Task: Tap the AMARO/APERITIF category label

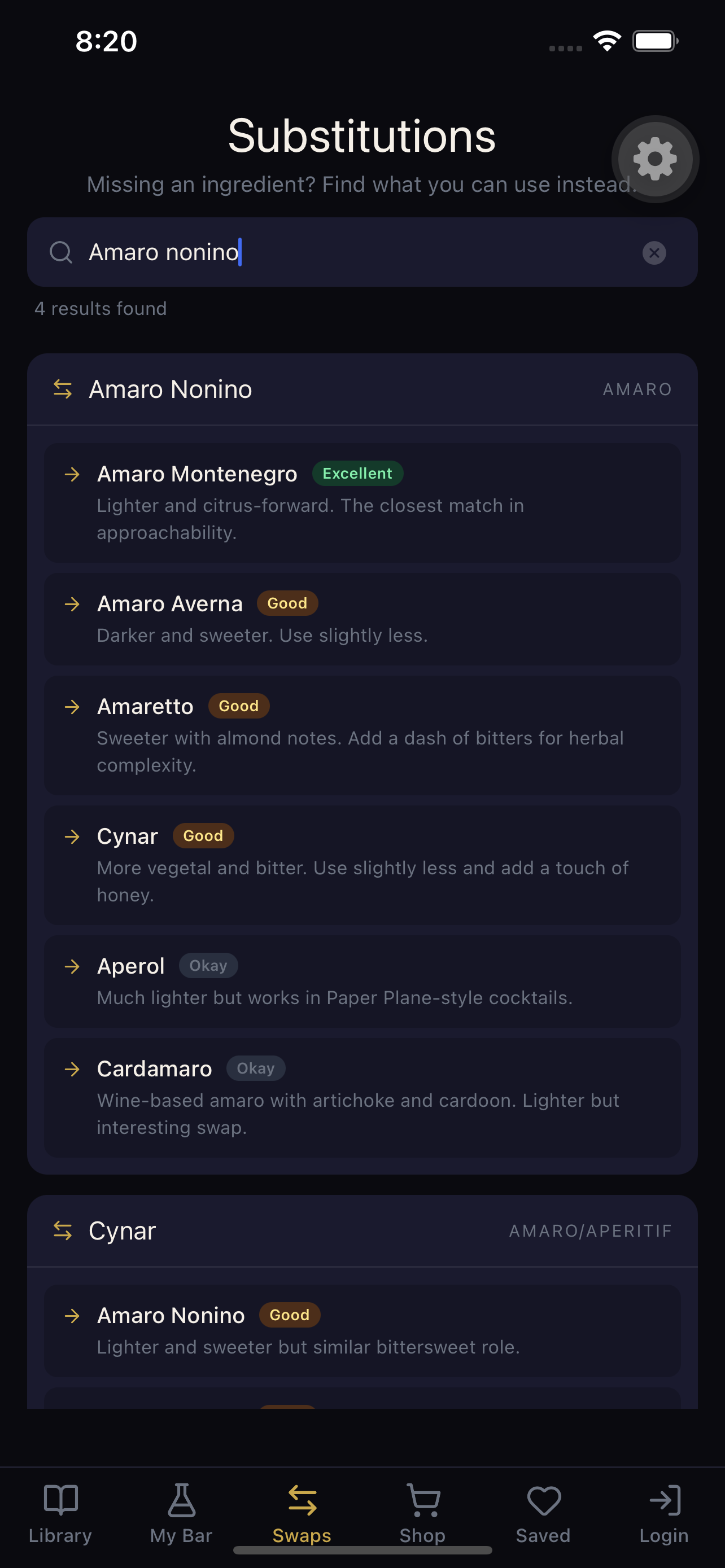Action: pos(590,1230)
